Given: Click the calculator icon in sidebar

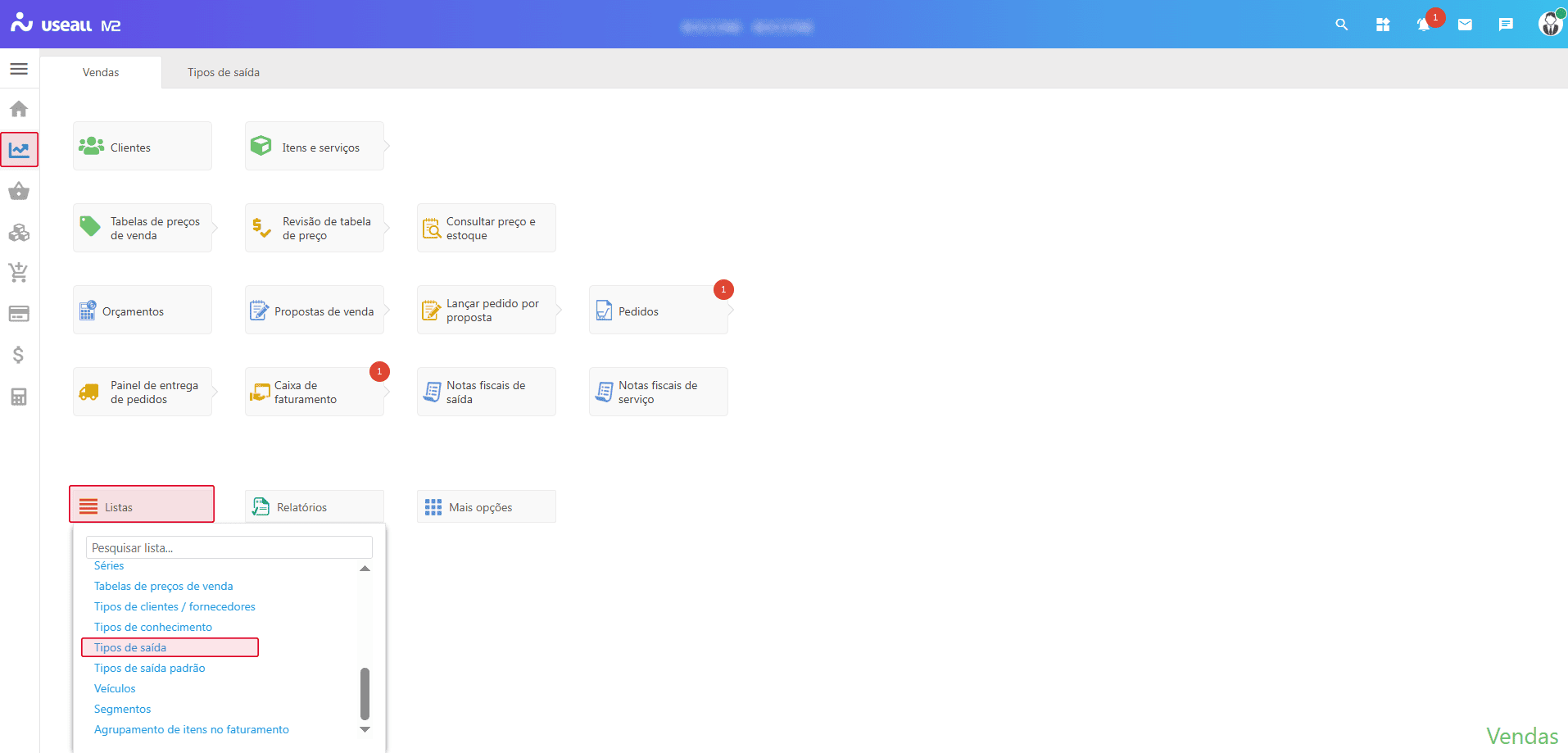Looking at the screenshot, I should tap(19, 397).
